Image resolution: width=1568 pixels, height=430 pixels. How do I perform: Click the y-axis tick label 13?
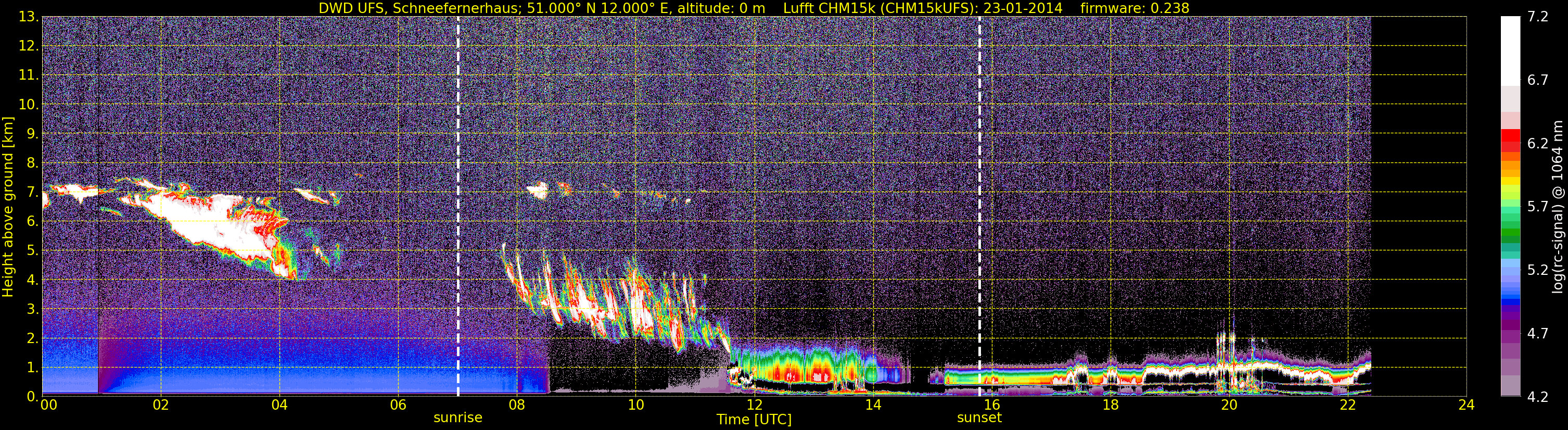coord(28,17)
